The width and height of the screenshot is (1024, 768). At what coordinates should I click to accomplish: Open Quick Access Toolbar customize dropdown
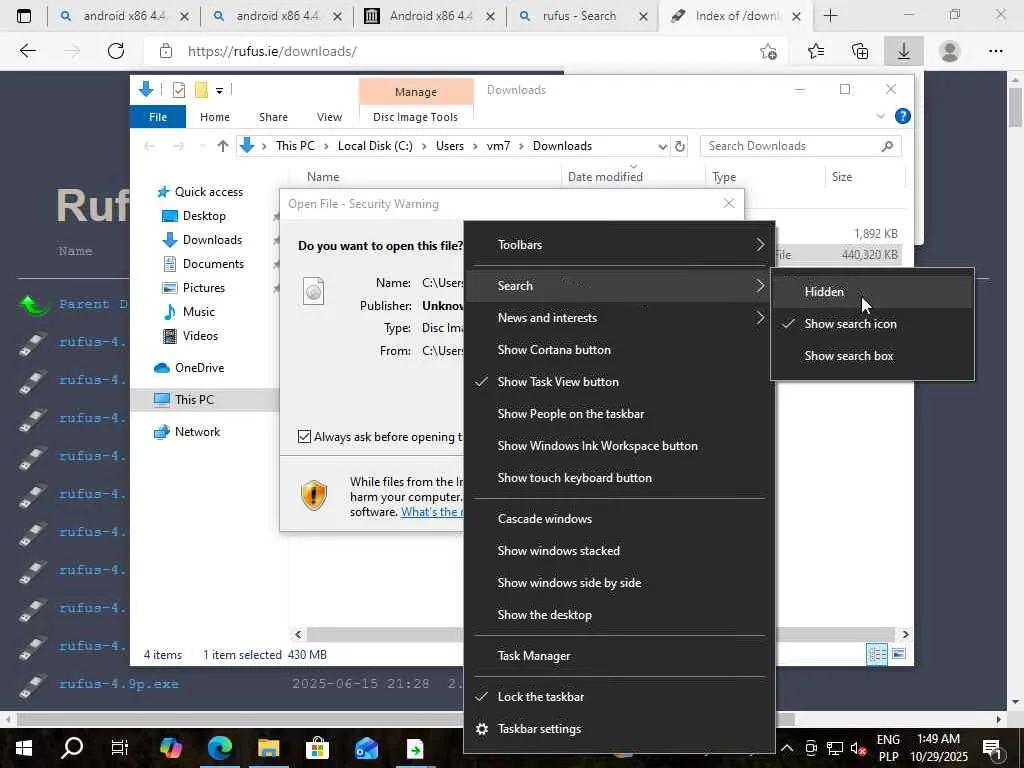click(x=219, y=91)
